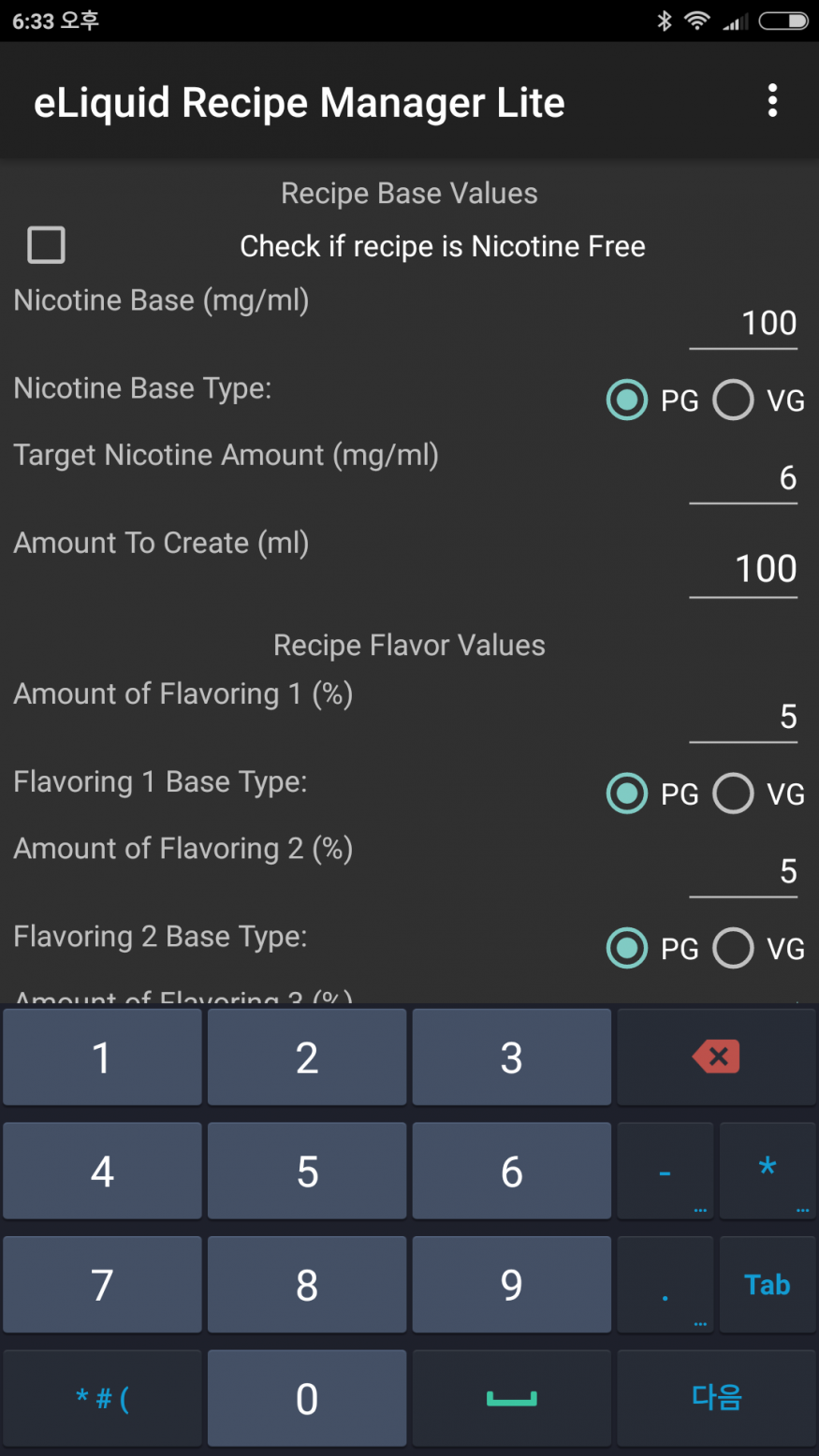Tap the Tab key on keypad
This screenshot has width=819, height=1456.
768,1285
